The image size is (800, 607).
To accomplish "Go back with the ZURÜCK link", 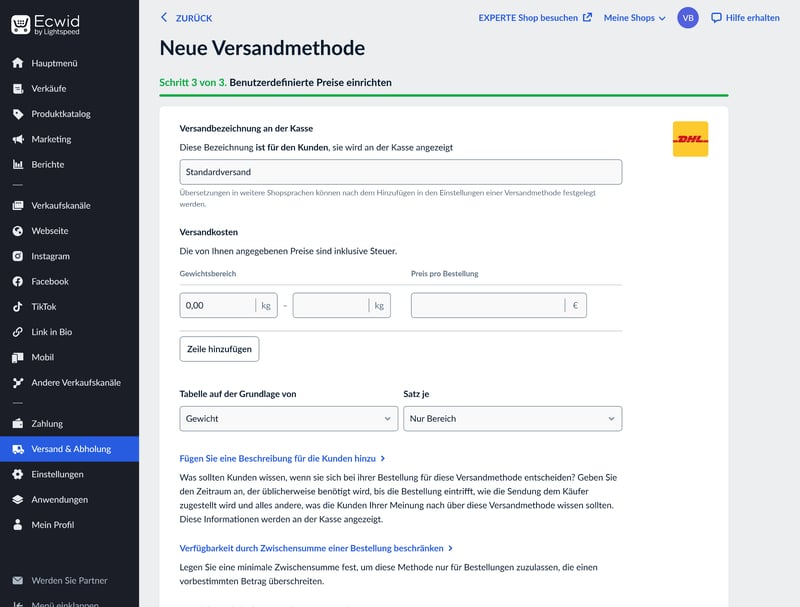I will [x=194, y=18].
